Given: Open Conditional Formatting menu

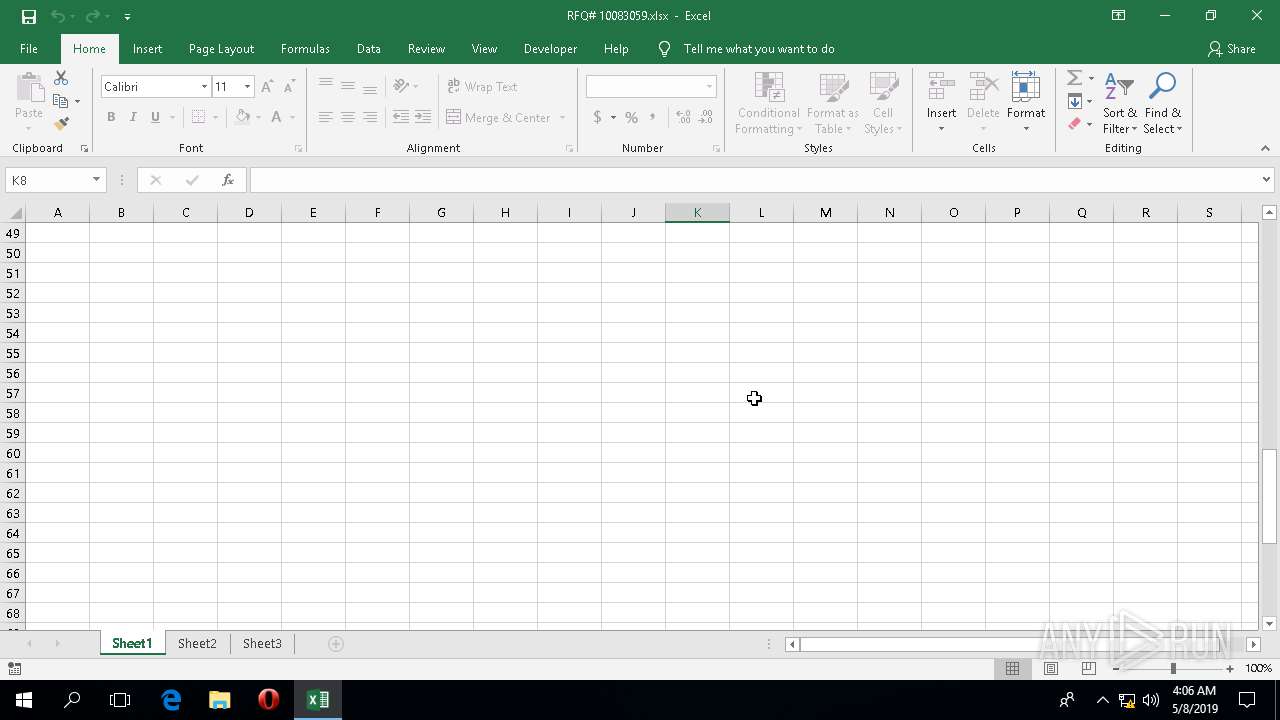Looking at the screenshot, I should tap(768, 103).
